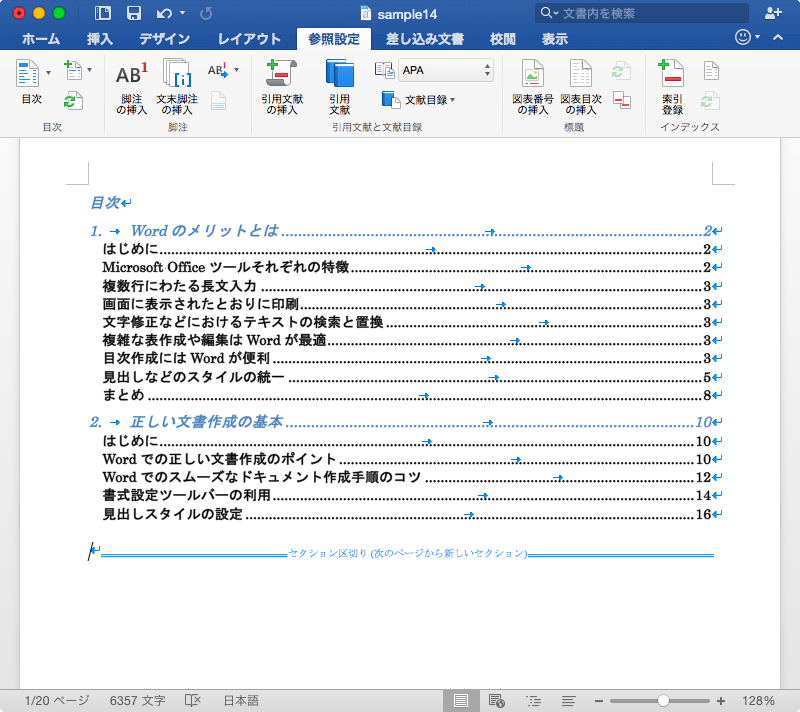Click the Update Index icon
The image size is (800, 712).
(x=710, y=100)
